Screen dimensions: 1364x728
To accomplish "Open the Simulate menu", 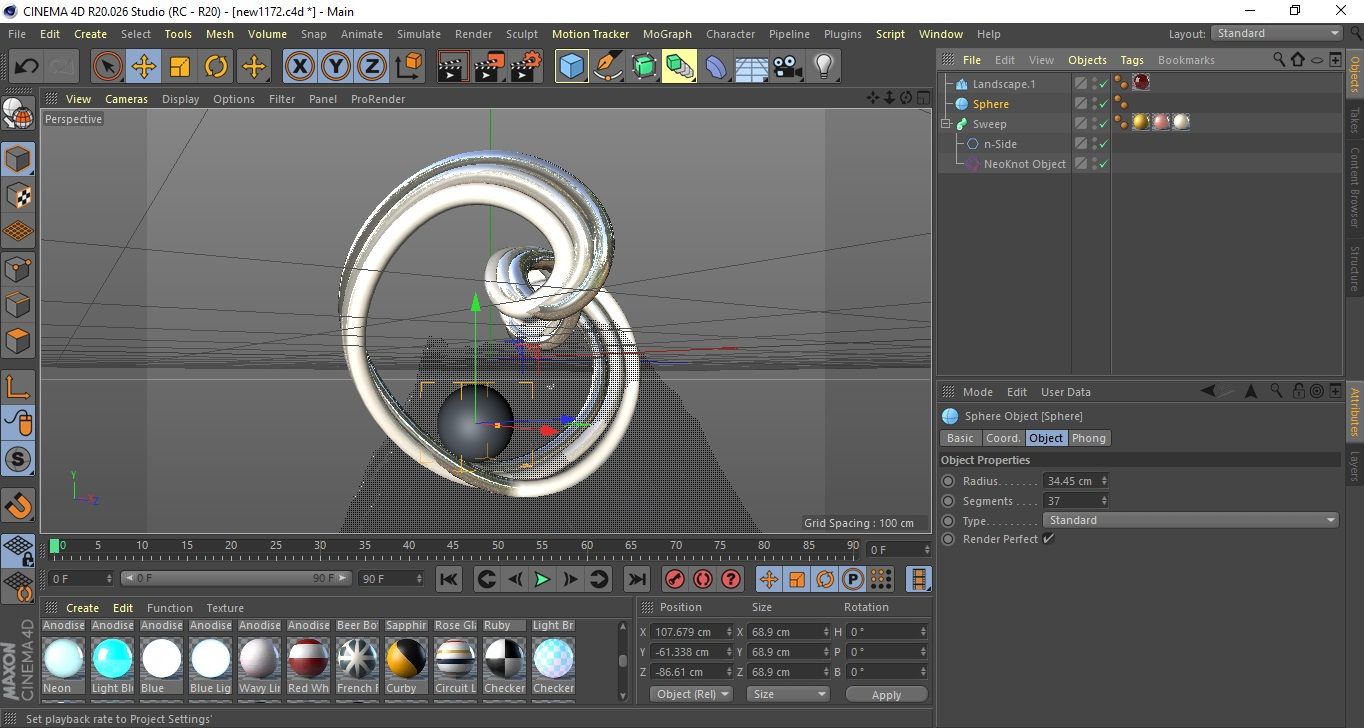I will (419, 34).
